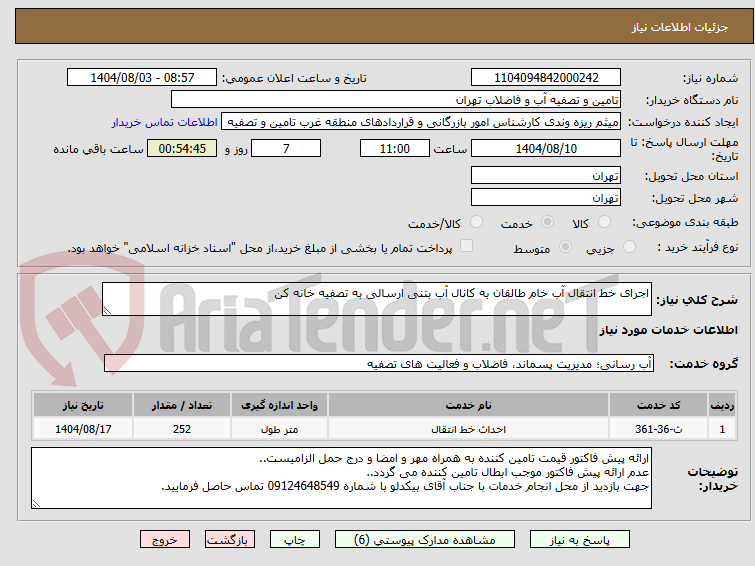Click the شهر محل تحویل field
Image resolution: width=755 pixels, height=566 pixels.
(x=546, y=197)
